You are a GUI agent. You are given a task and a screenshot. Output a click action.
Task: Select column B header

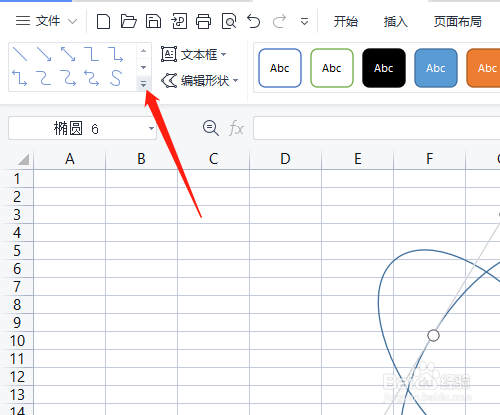pyautogui.click(x=141, y=159)
